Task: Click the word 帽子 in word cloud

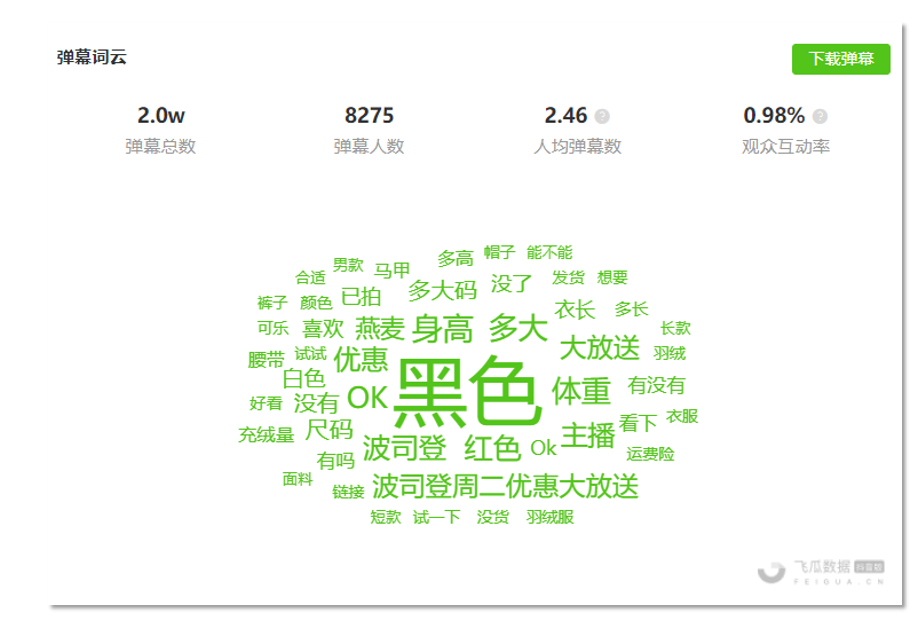Action: coord(499,252)
